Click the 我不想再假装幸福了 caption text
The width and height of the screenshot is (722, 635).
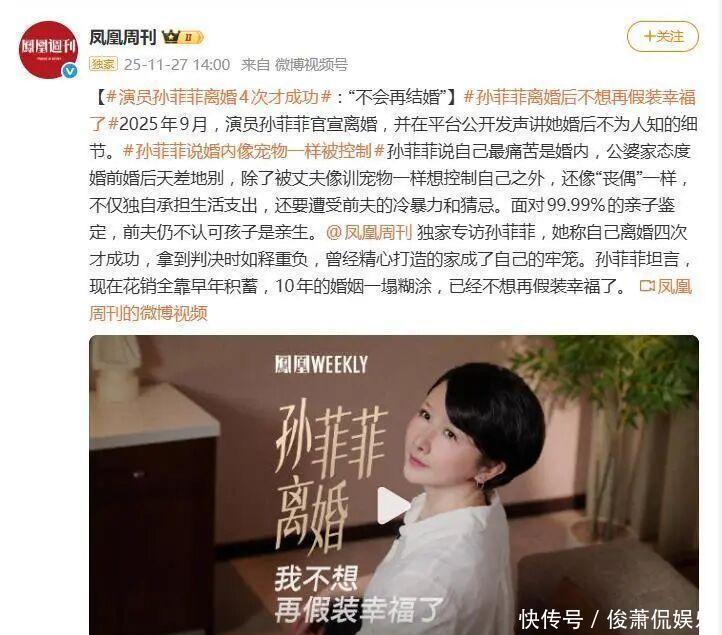357,594
